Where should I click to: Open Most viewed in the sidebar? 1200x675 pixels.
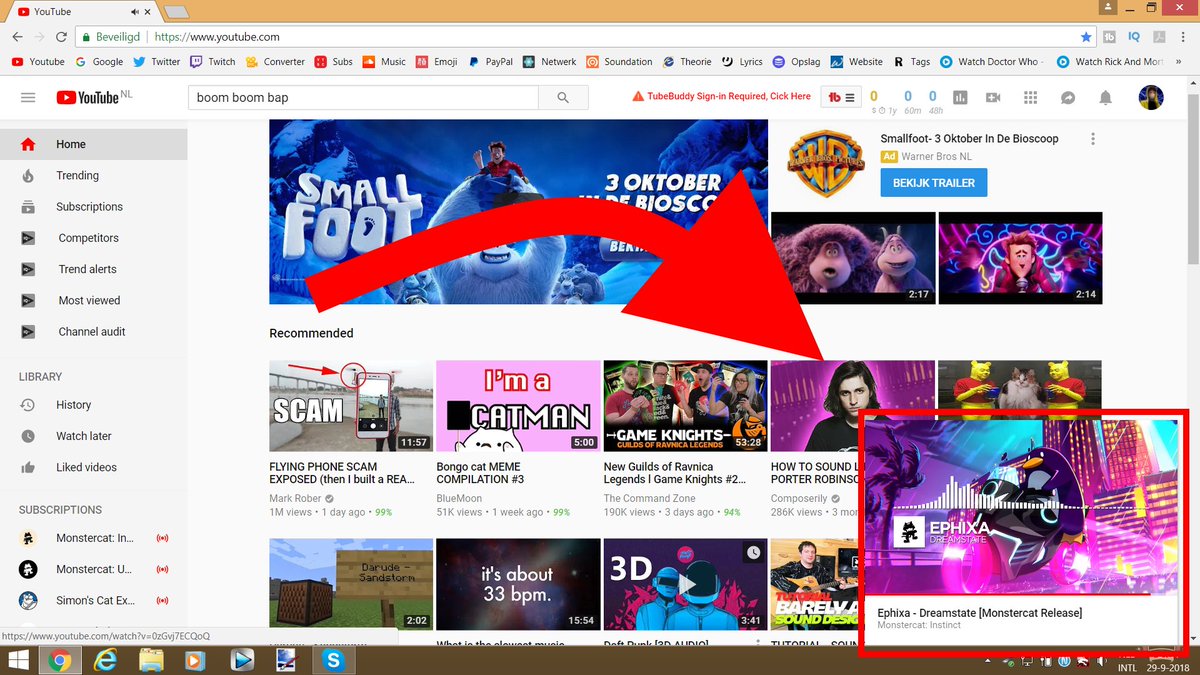(x=93, y=300)
